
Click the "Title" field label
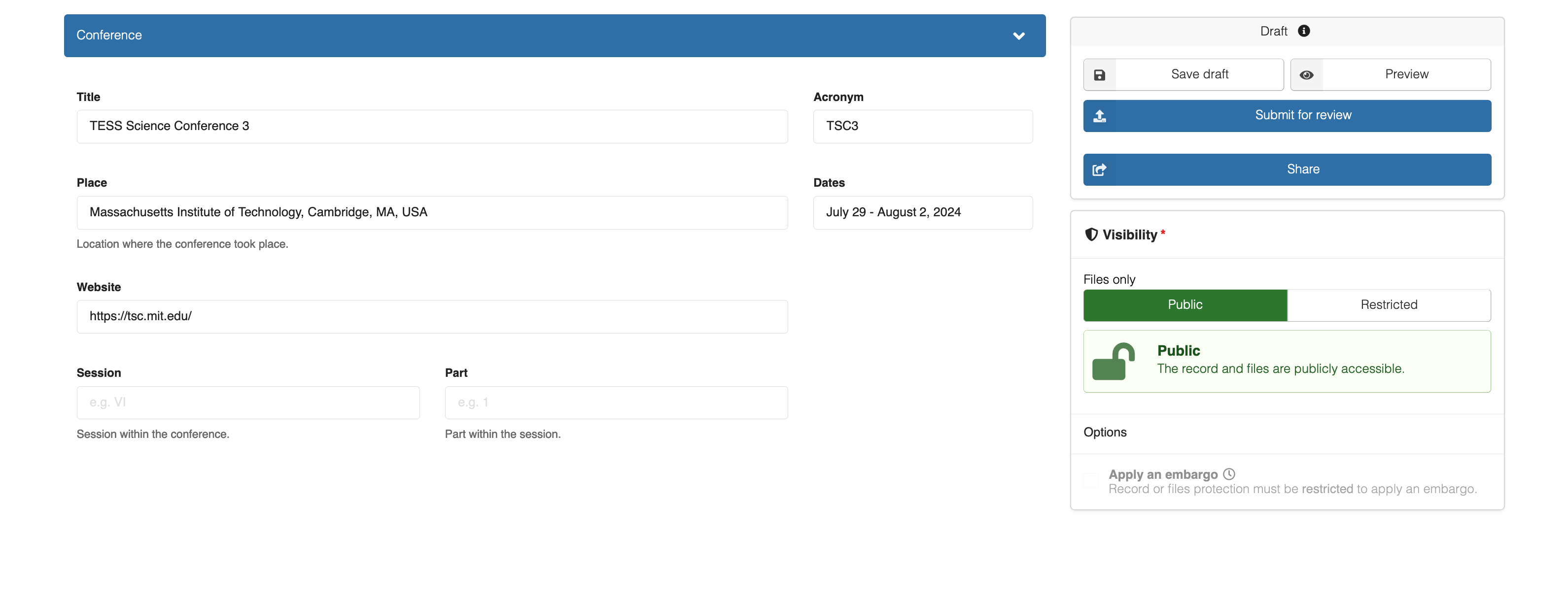pos(88,97)
